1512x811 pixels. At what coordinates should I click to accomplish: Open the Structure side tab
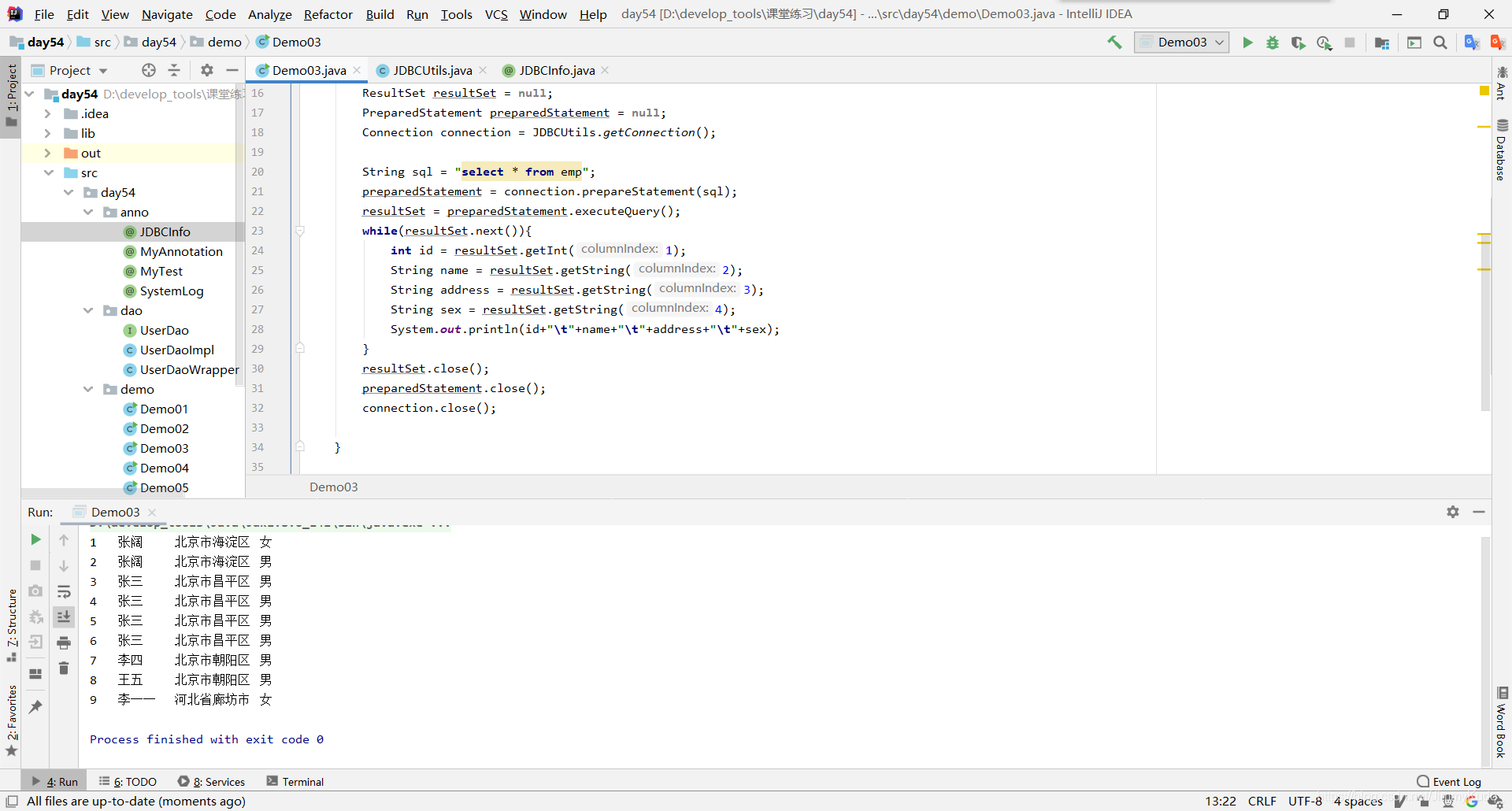click(12, 624)
